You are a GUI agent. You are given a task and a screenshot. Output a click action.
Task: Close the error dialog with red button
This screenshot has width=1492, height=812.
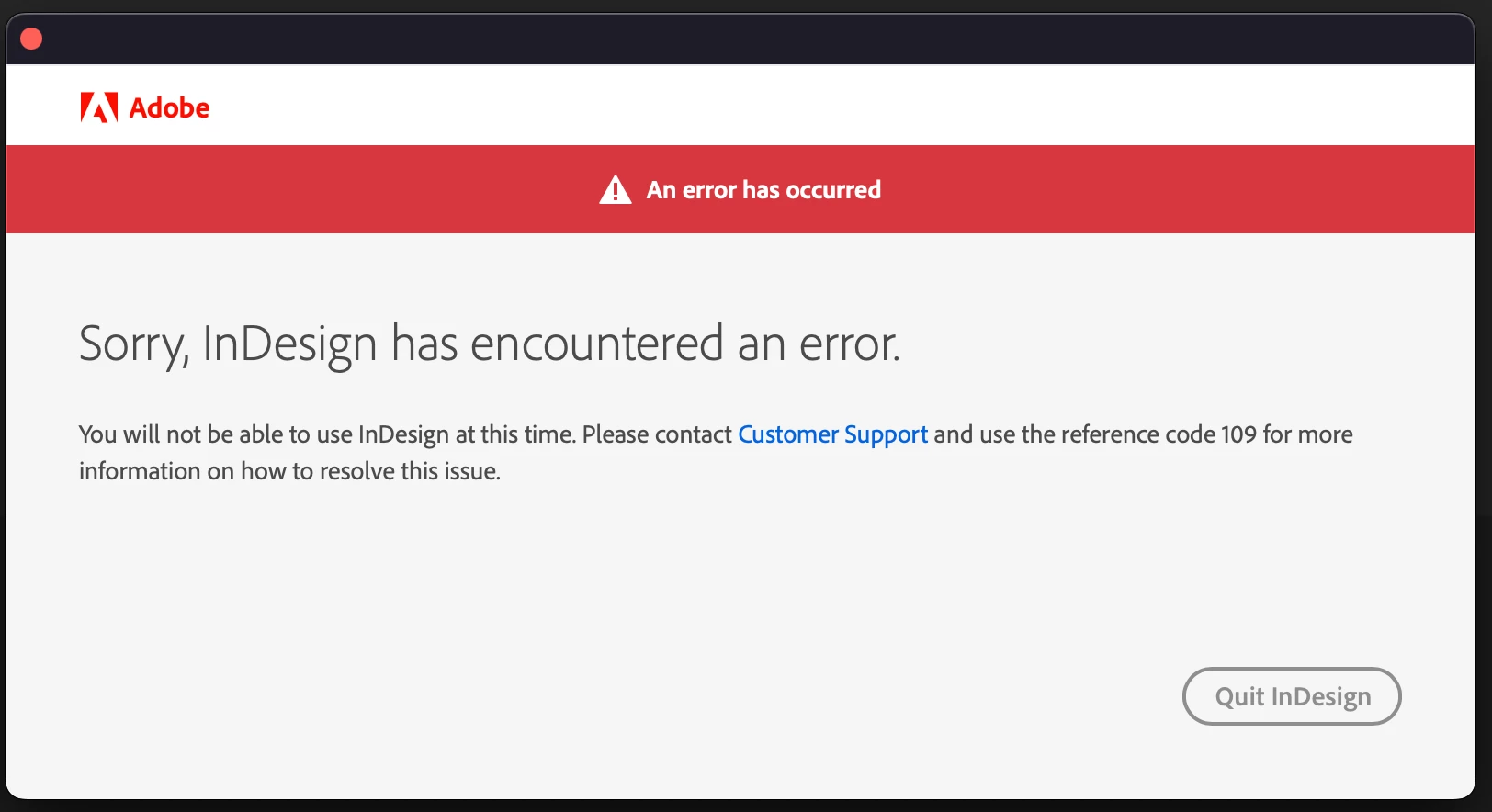tap(31, 39)
